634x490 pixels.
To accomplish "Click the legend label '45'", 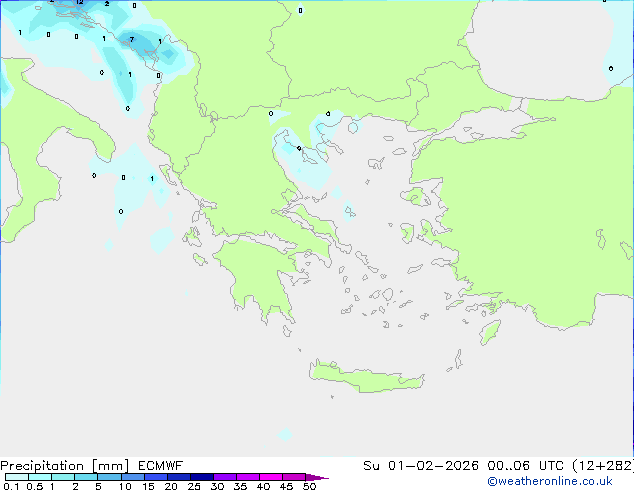I will point(286,486).
